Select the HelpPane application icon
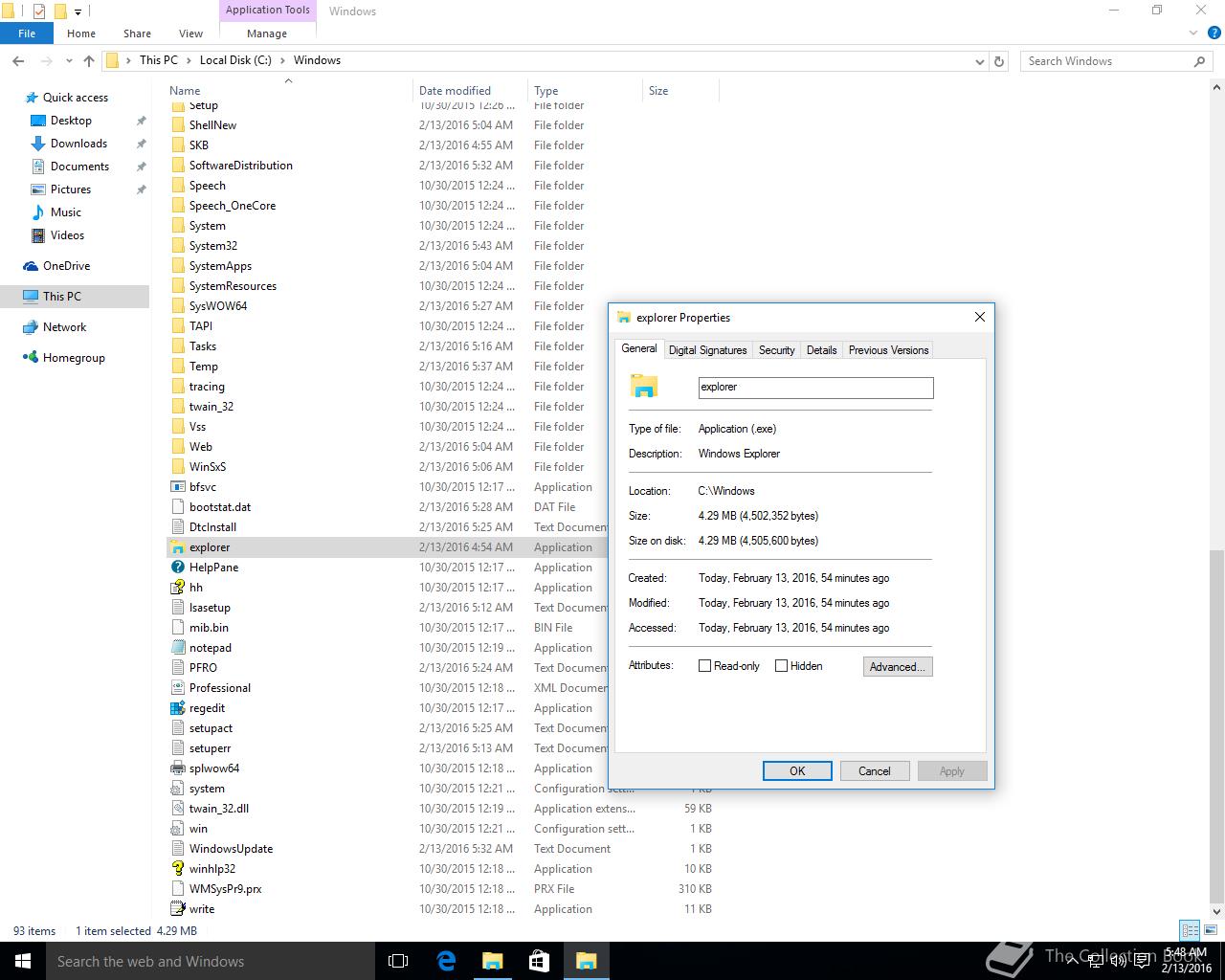 pos(177,568)
